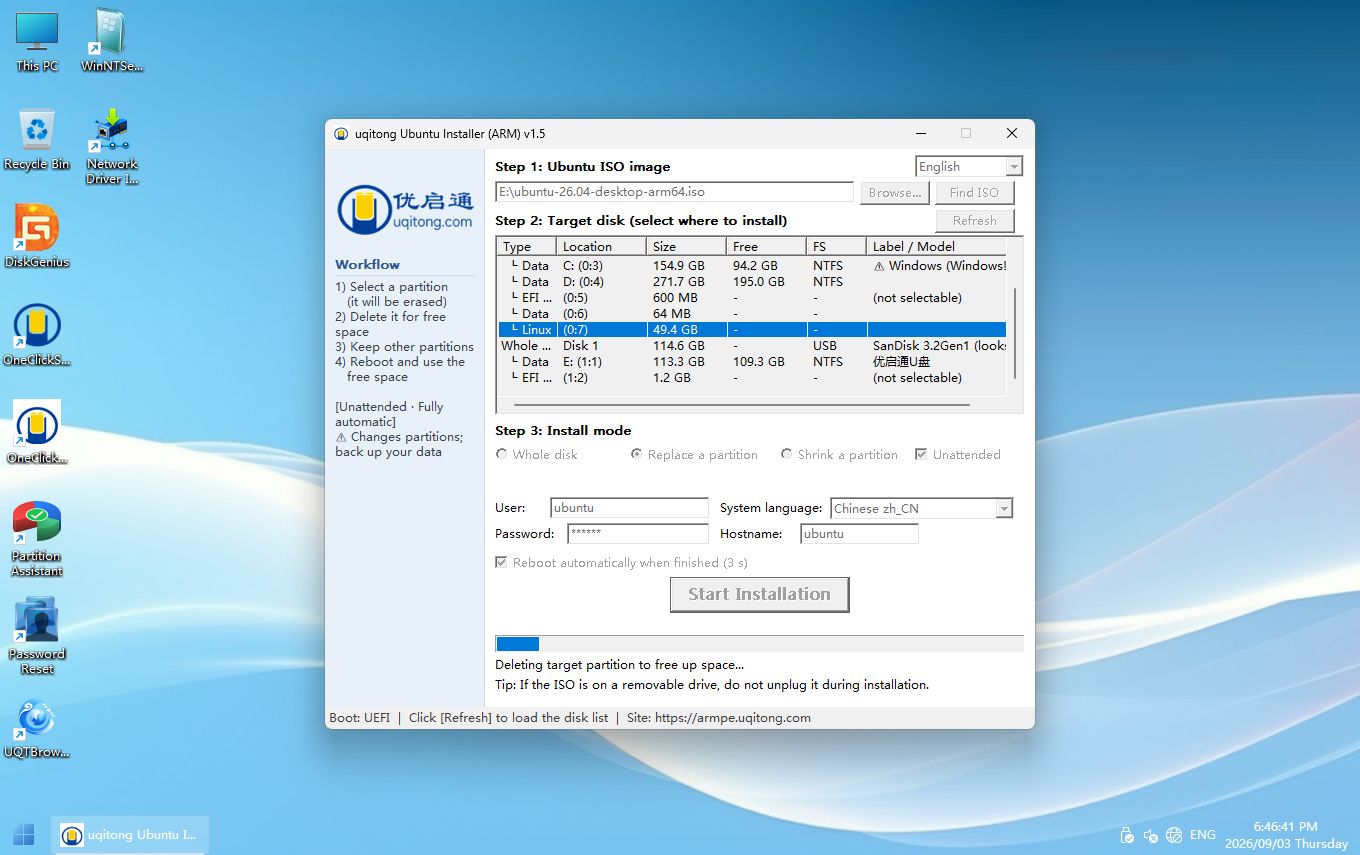Toggle the Unattended checkbox
This screenshot has width=1360, height=855.
tap(957, 454)
